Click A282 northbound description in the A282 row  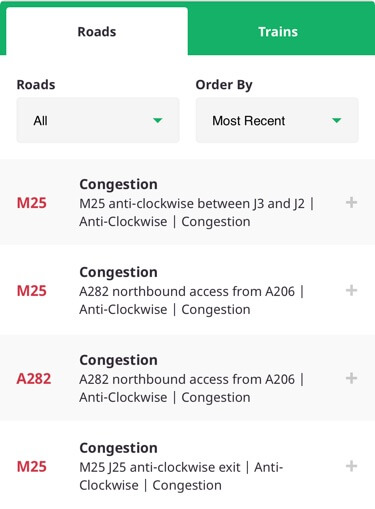coord(187,379)
